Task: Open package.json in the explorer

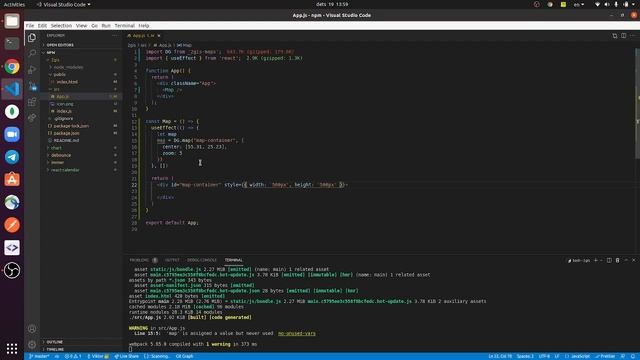Action: (x=66, y=133)
